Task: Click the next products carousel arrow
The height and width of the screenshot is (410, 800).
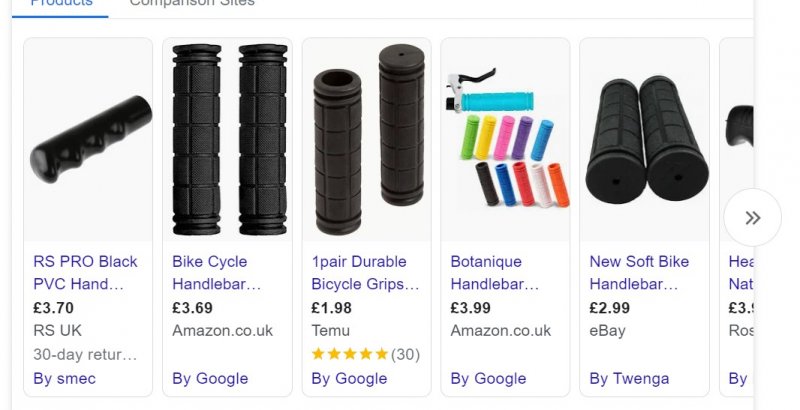Action: coord(752,218)
